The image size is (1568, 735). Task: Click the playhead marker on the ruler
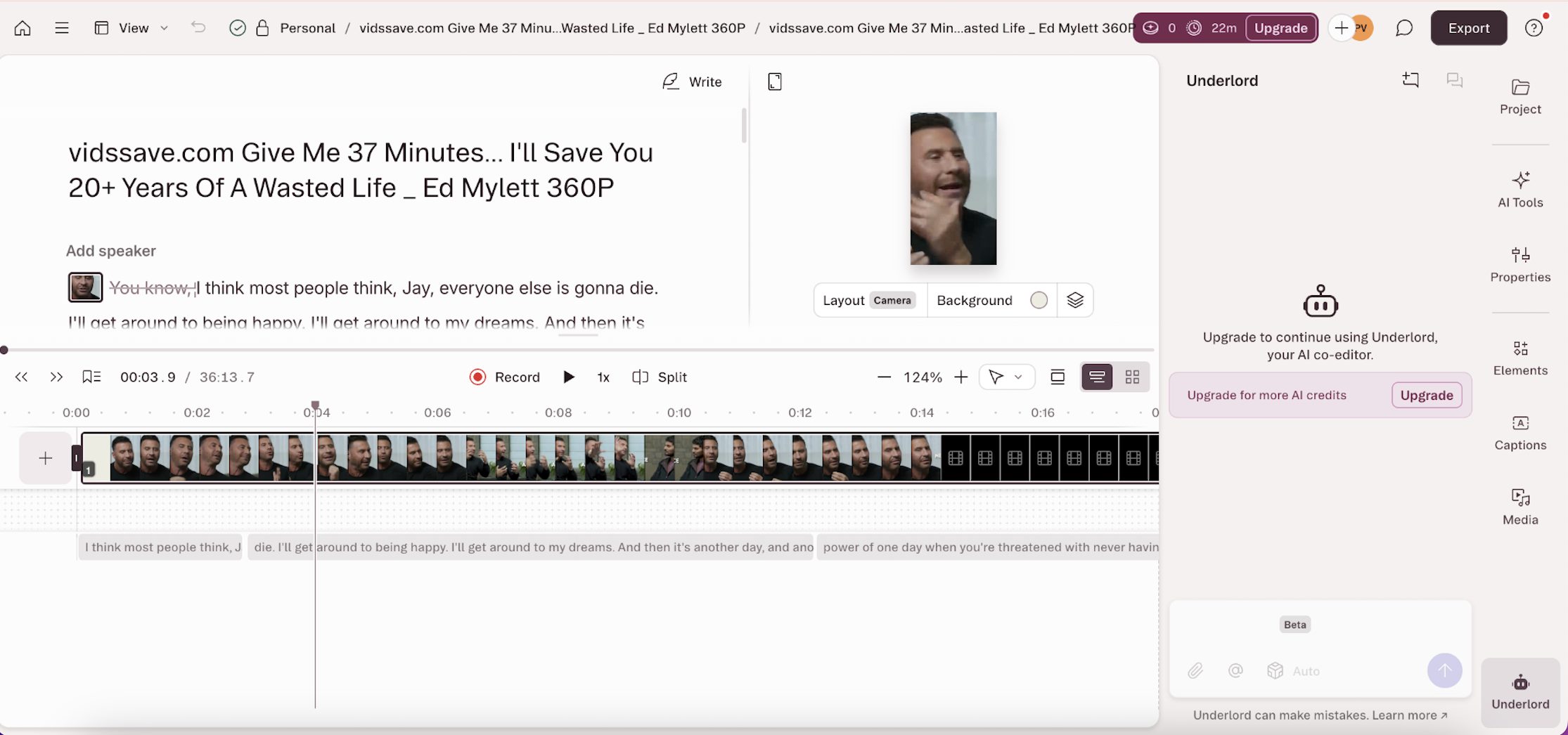316,405
